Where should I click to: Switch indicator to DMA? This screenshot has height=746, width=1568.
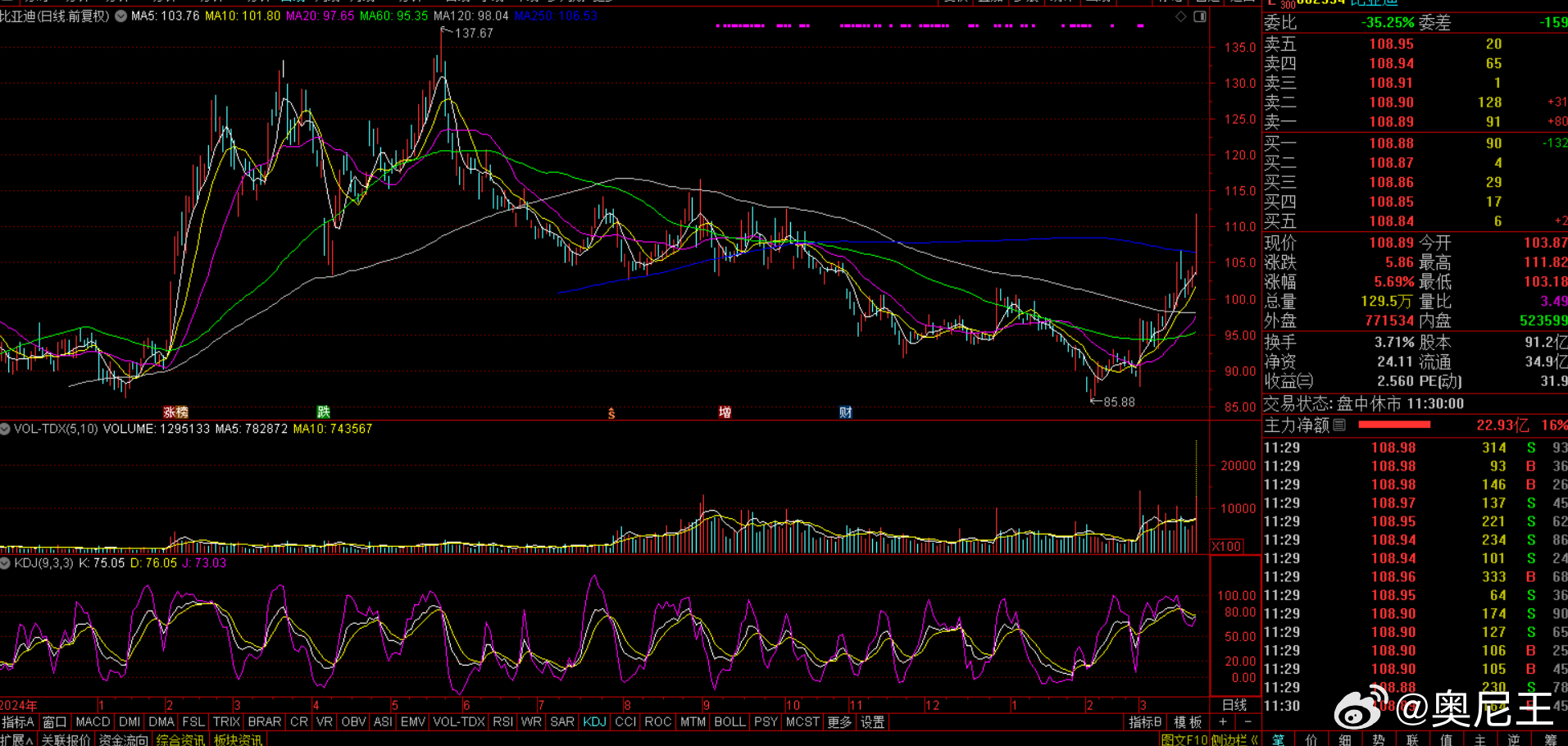(161, 722)
